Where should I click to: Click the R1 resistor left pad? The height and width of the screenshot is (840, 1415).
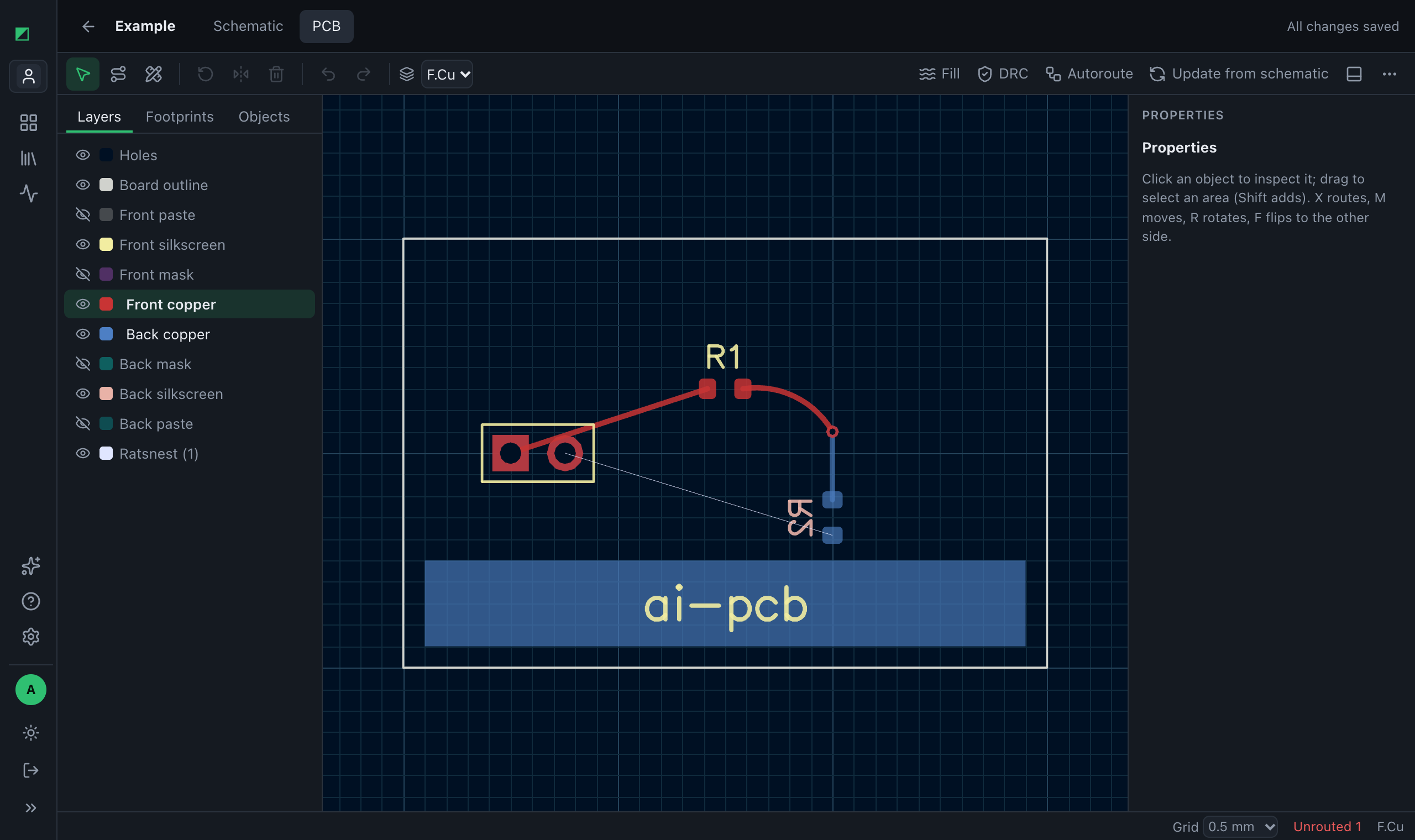[707, 389]
